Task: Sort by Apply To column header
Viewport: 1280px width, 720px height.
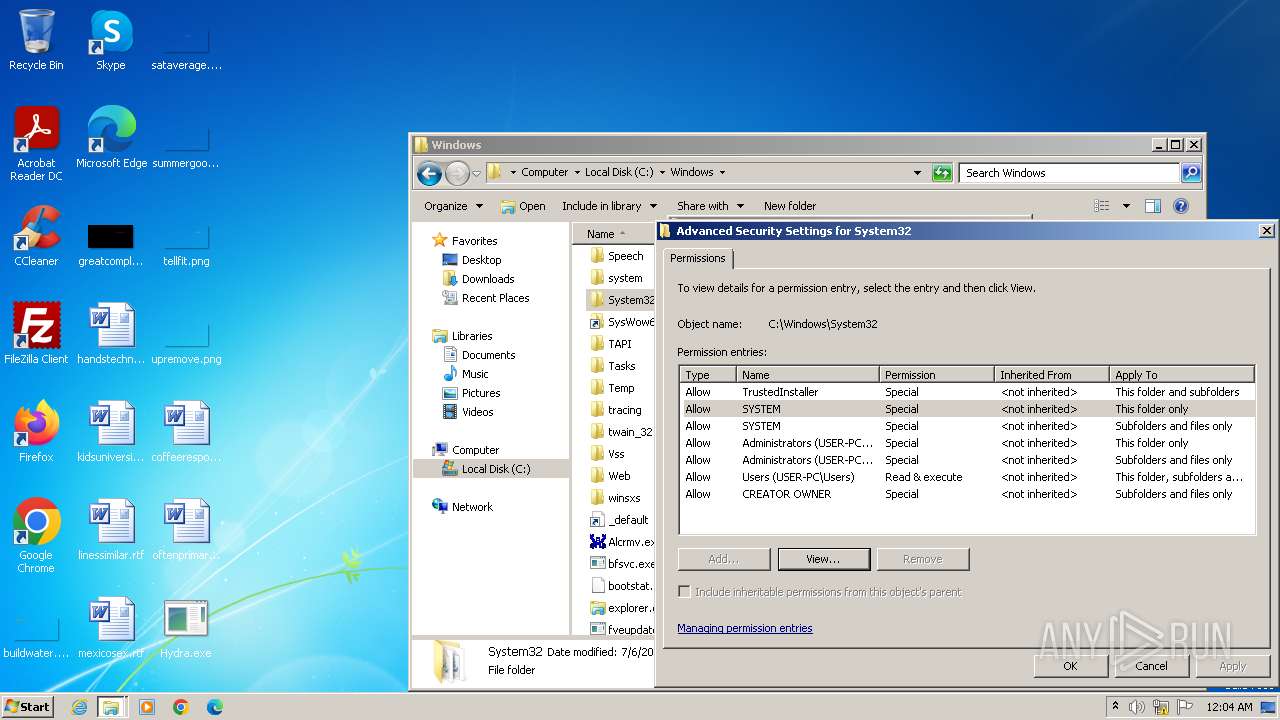Action: click(1182, 375)
